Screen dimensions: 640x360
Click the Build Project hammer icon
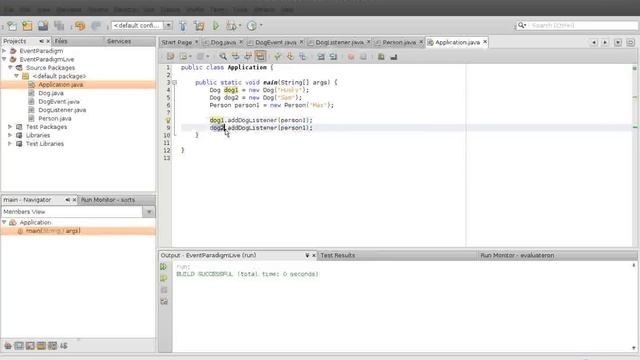[x=183, y=26]
